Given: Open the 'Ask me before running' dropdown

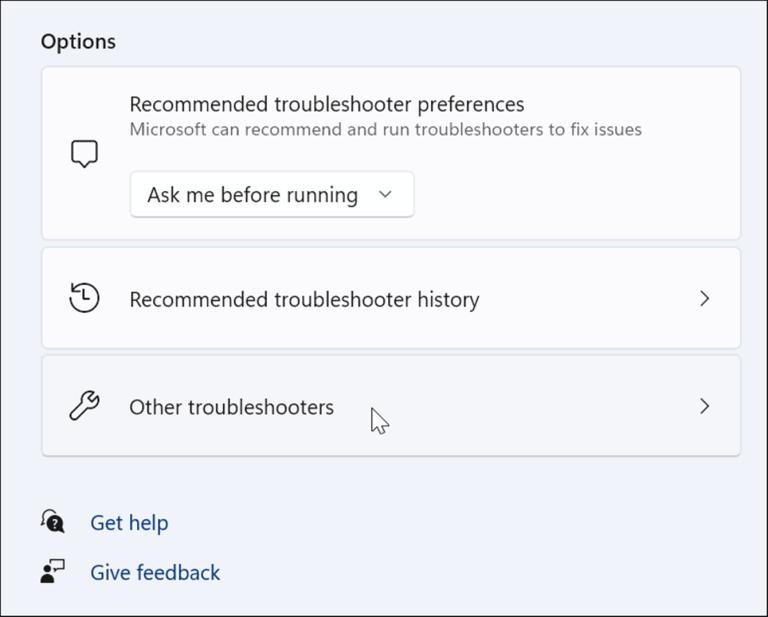Looking at the screenshot, I should point(271,195).
